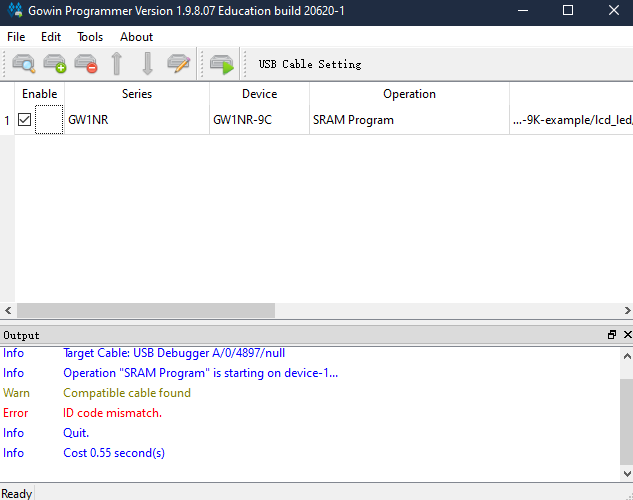The width and height of the screenshot is (633, 500).
Task: Open USB Cable Setting
Action: click(310, 64)
